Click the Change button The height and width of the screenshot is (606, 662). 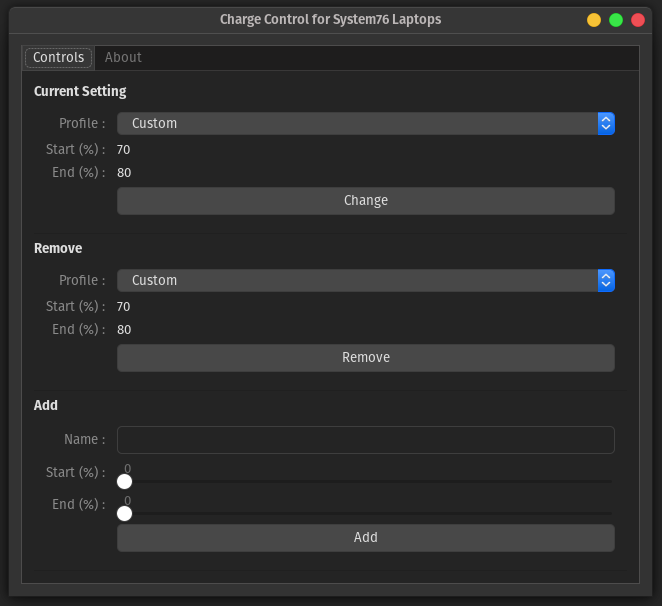point(366,201)
